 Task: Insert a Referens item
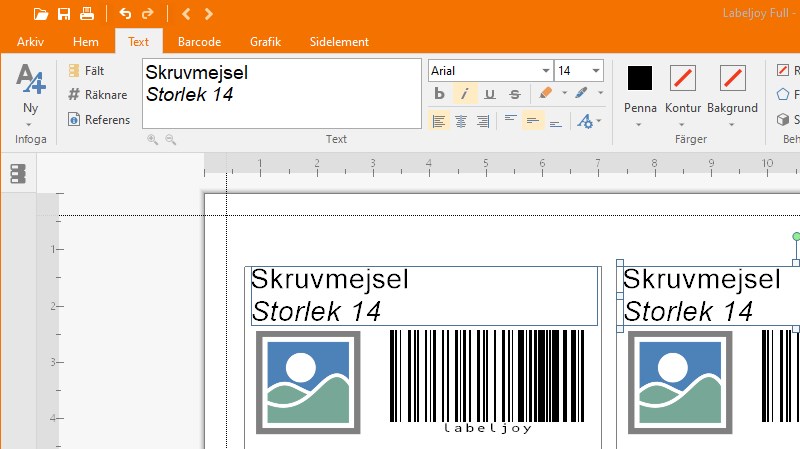pos(99,119)
